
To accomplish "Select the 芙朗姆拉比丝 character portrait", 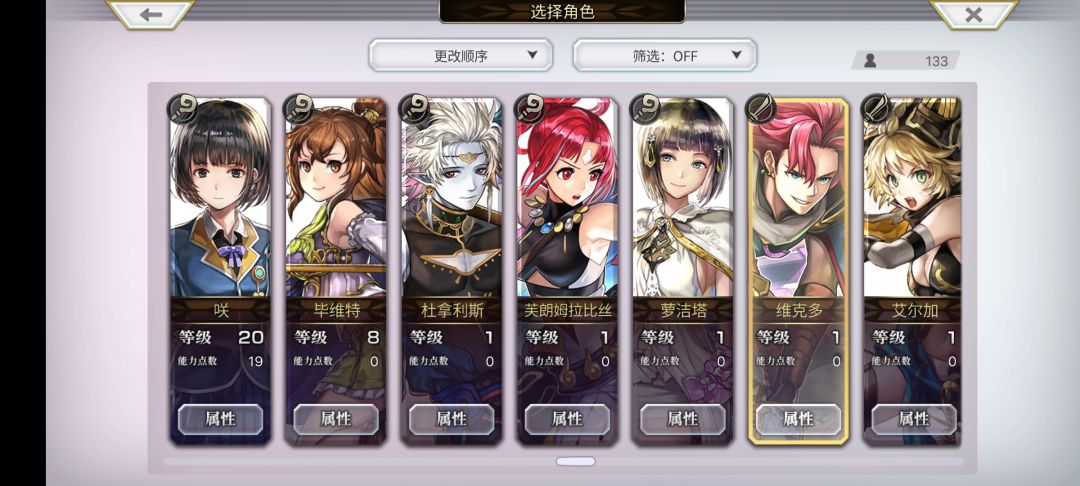I will 567,198.
